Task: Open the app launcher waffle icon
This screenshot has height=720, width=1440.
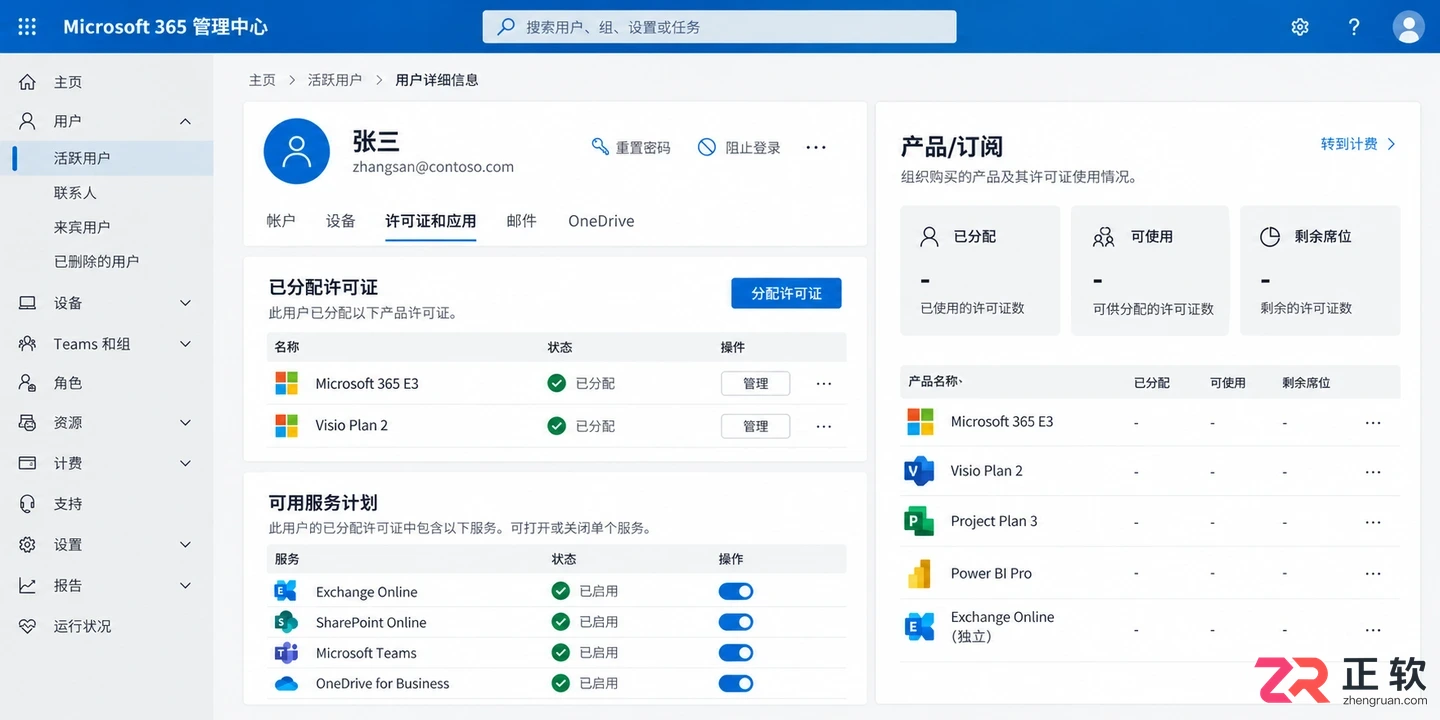Action: click(x=27, y=27)
